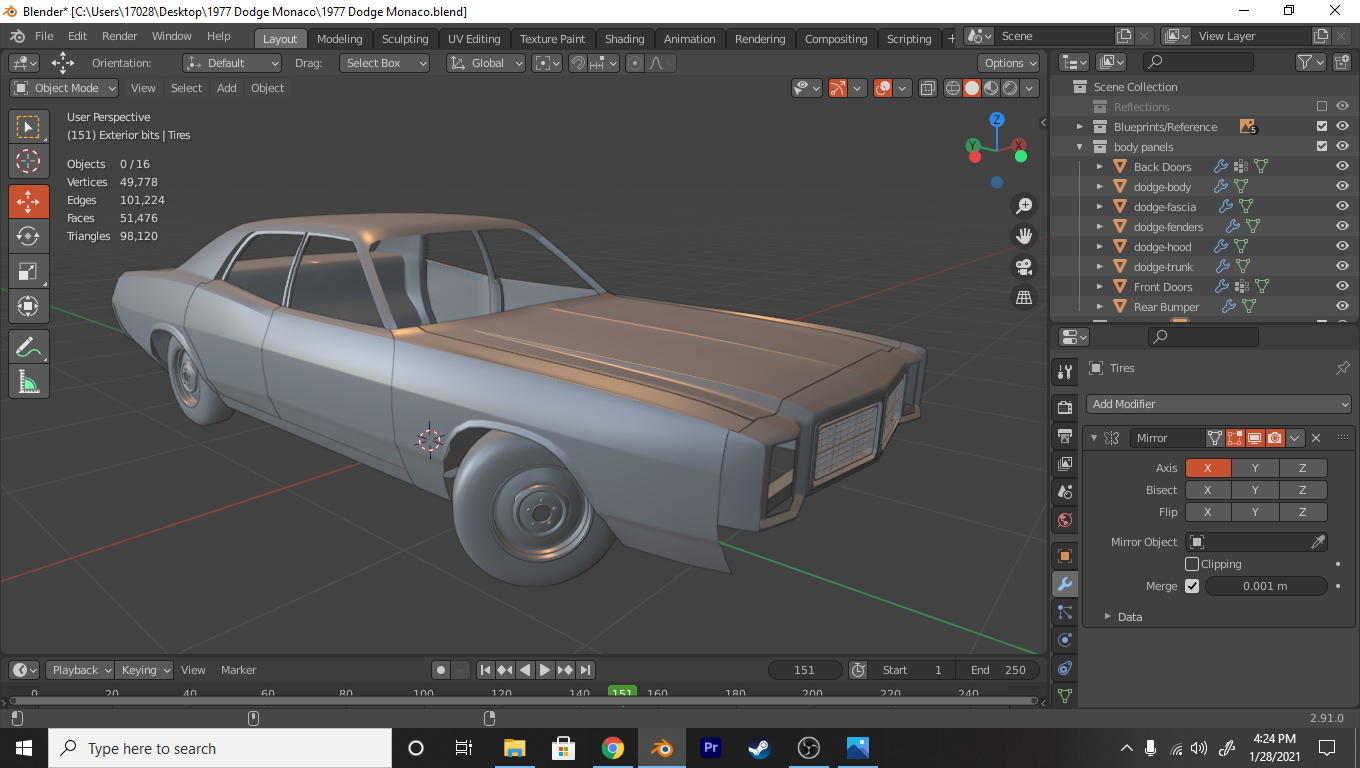
Task: Click the current frame 151 field
Action: pos(804,670)
